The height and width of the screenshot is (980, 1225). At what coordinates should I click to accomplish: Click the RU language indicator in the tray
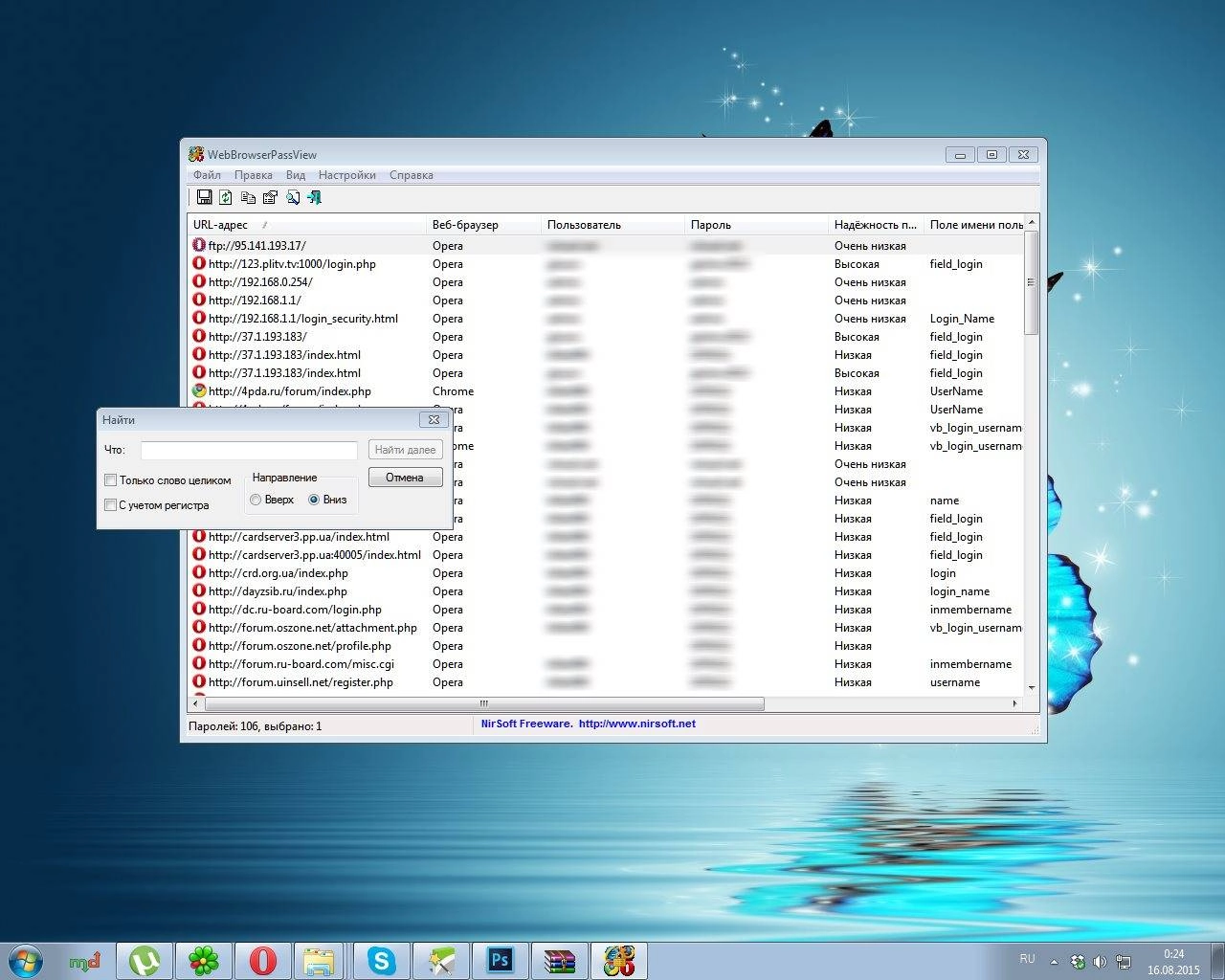[1027, 959]
